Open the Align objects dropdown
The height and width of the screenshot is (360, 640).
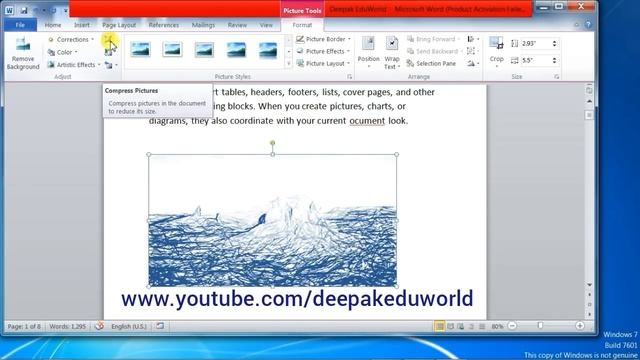(473, 39)
